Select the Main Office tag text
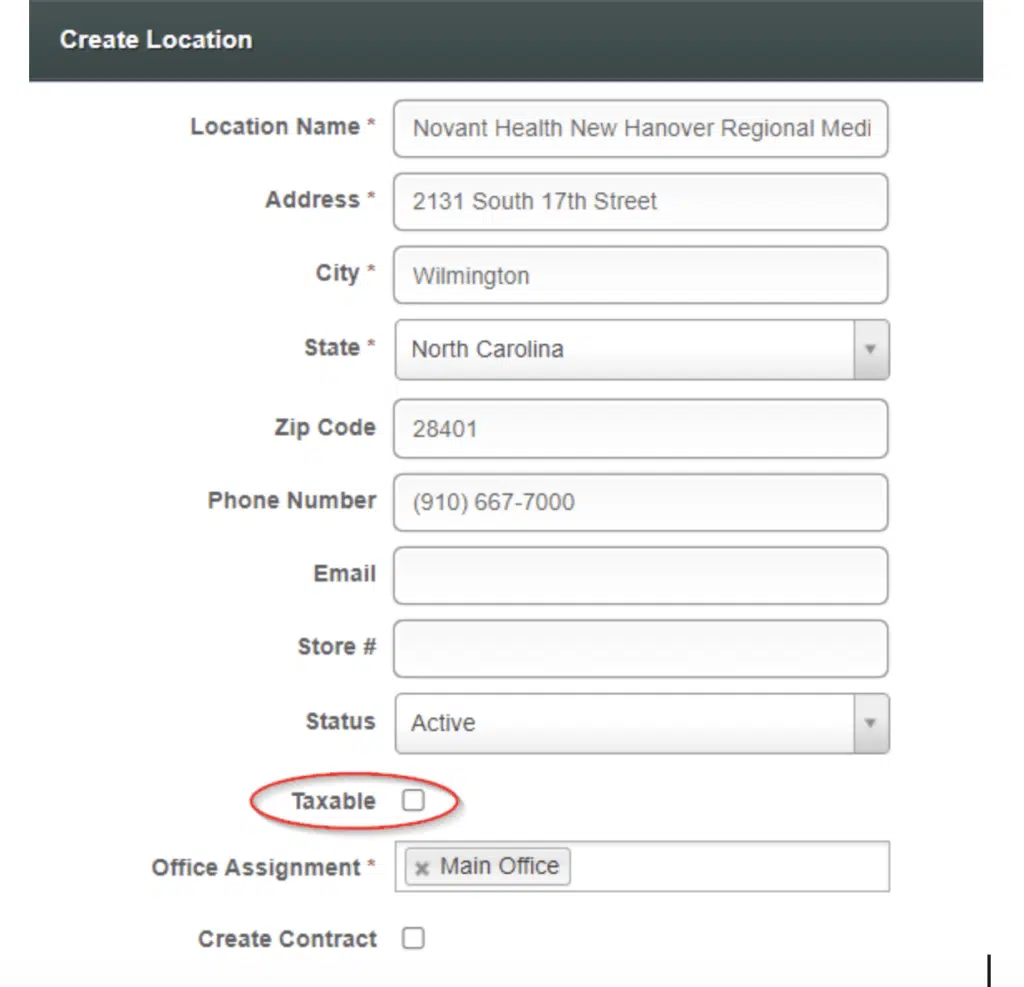This screenshot has width=1024, height=987. (x=499, y=866)
